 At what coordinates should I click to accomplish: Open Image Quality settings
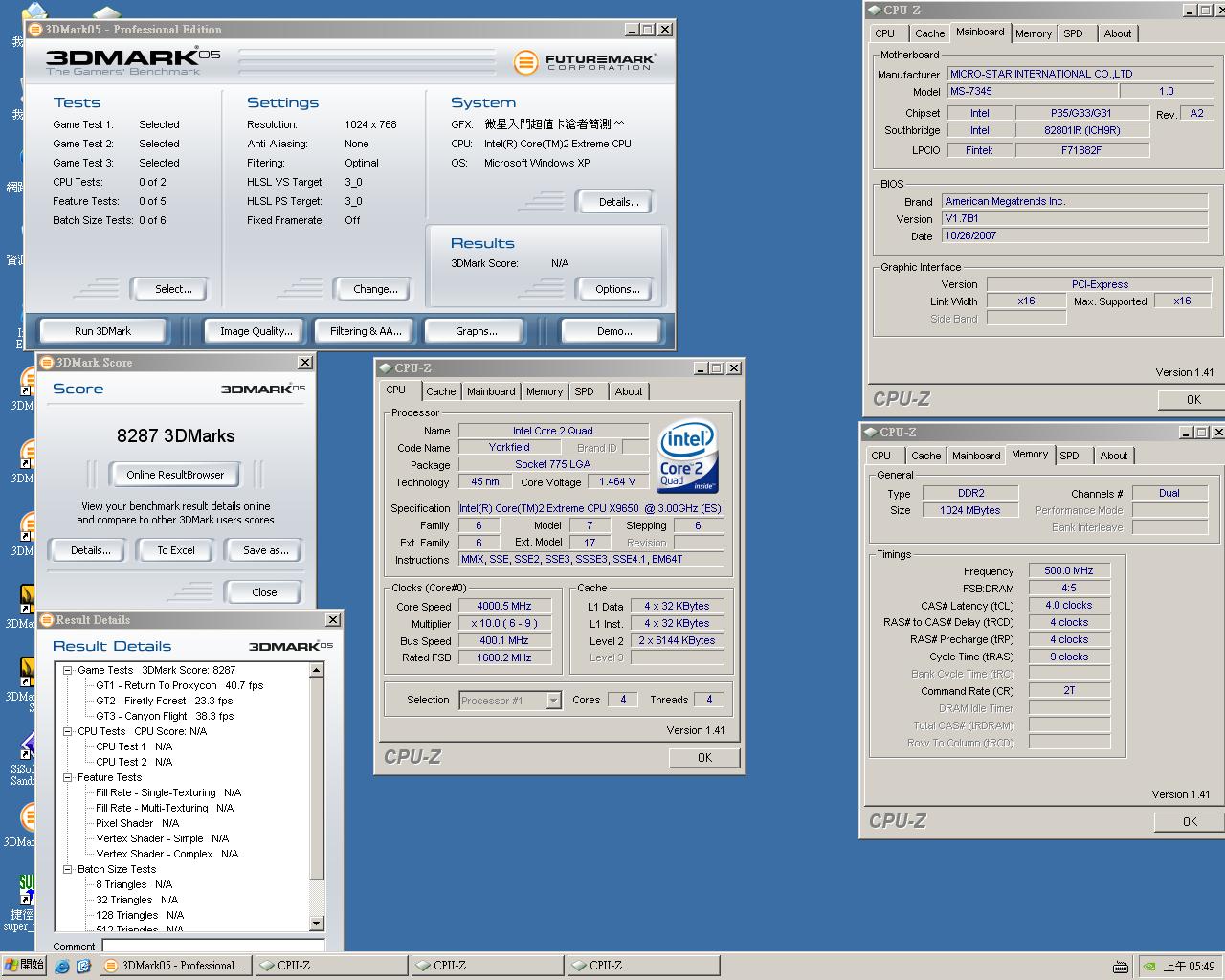point(256,331)
